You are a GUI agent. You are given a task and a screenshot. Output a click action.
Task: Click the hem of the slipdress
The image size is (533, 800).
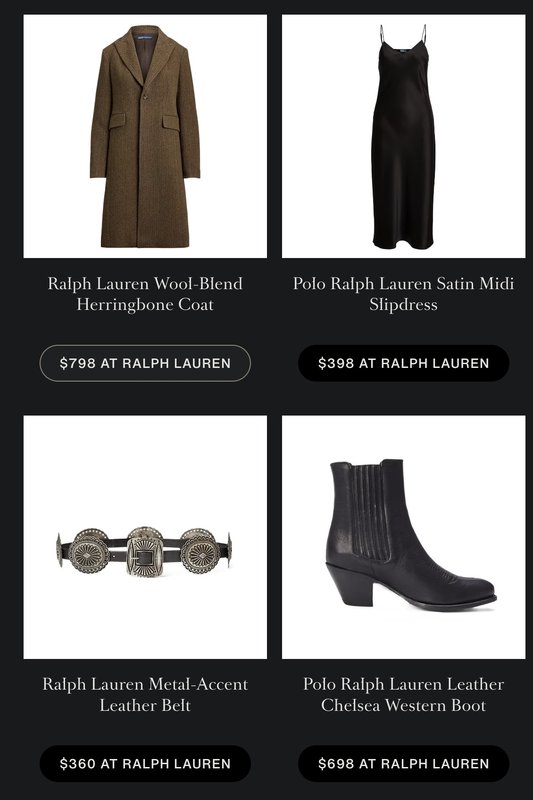click(403, 240)
